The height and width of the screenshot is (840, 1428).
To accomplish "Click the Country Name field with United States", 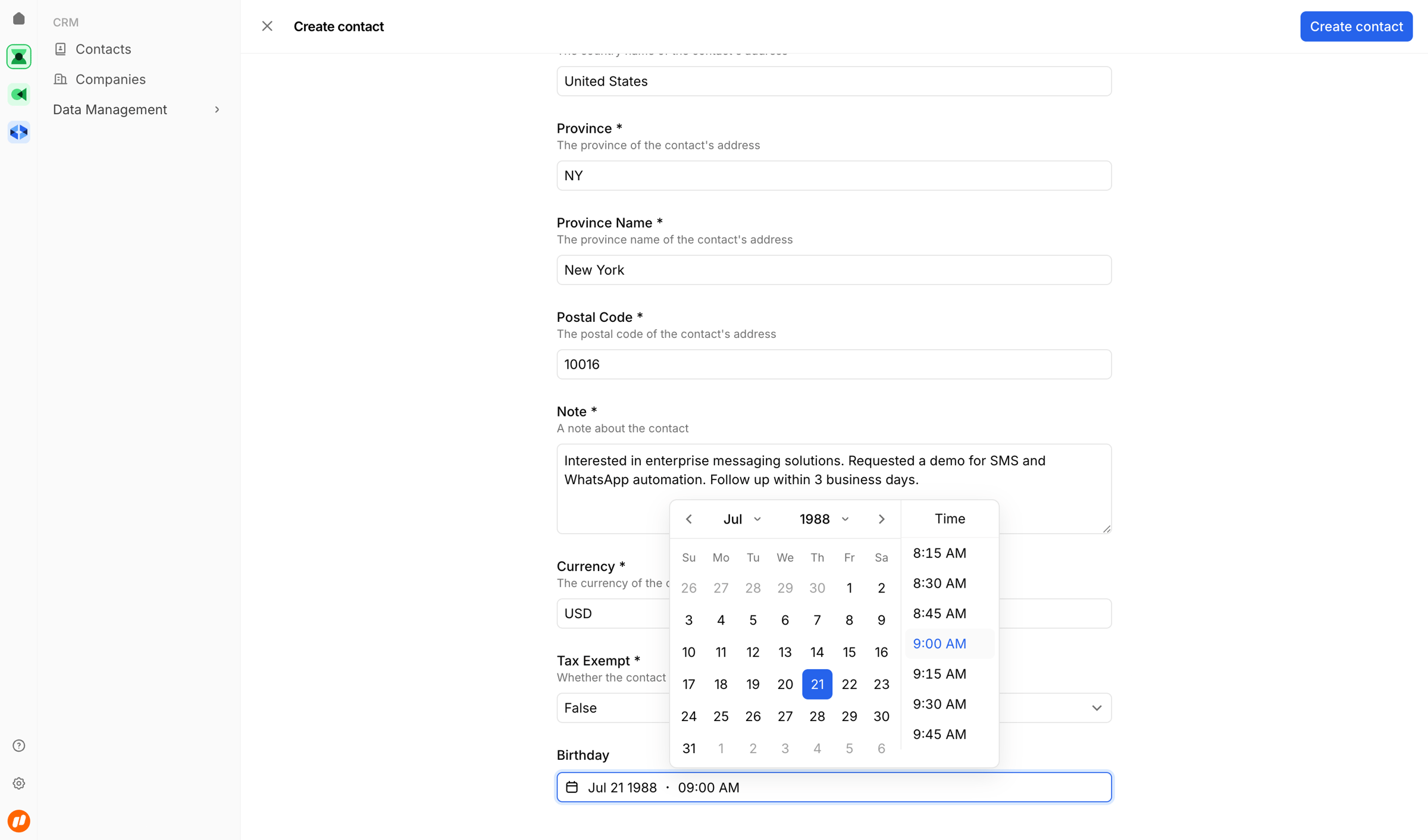I will 834,81.
